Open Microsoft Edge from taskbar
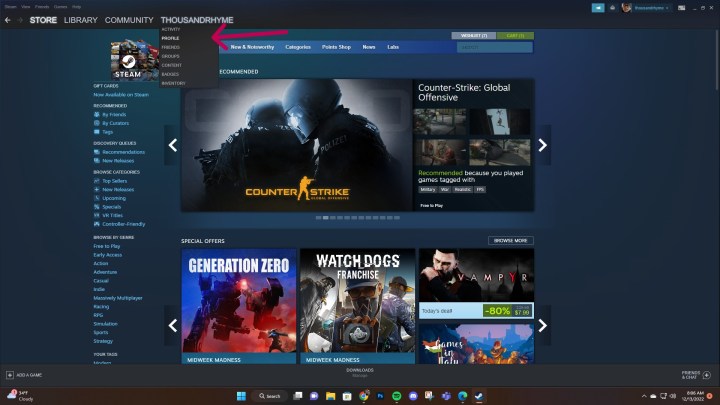The width and height of the screenshot is (720, 405). click(462, 396)
